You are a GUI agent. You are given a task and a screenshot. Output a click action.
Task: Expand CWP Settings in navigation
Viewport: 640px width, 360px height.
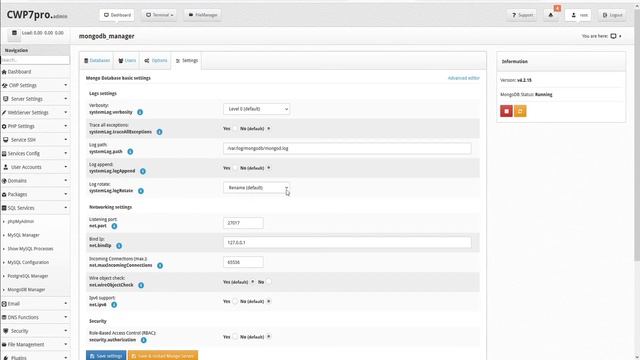35,85
